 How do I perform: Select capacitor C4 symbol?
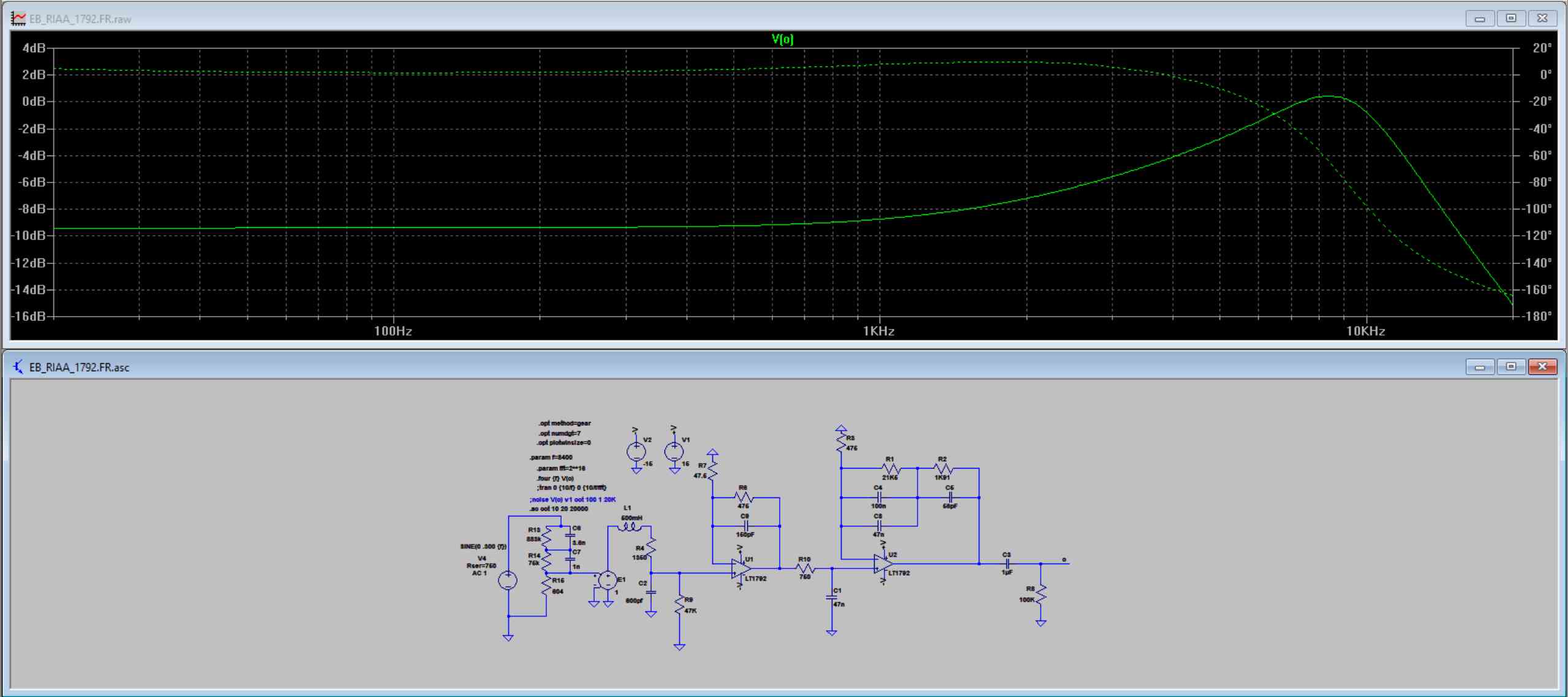point(879,497)
